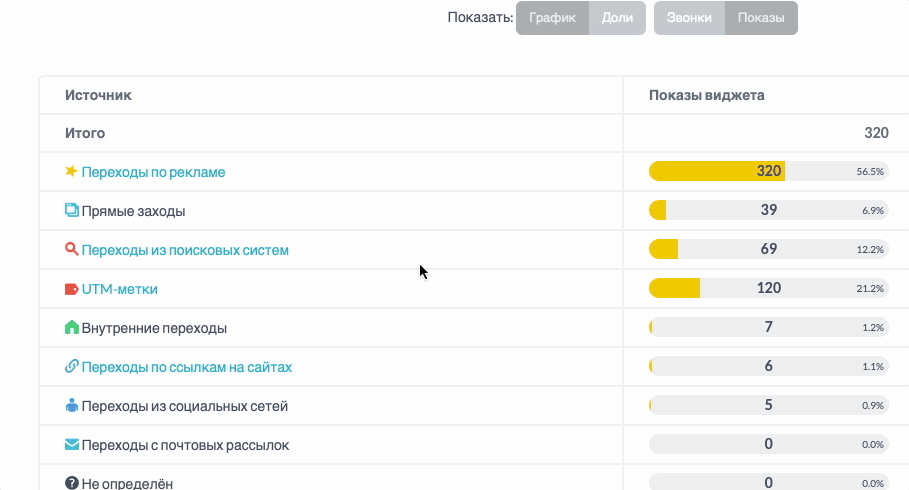Open Переходы по ссылкам на сайтах
Image resolution: width=909 pixels, height=490 pixels.
tap(187, 367)
